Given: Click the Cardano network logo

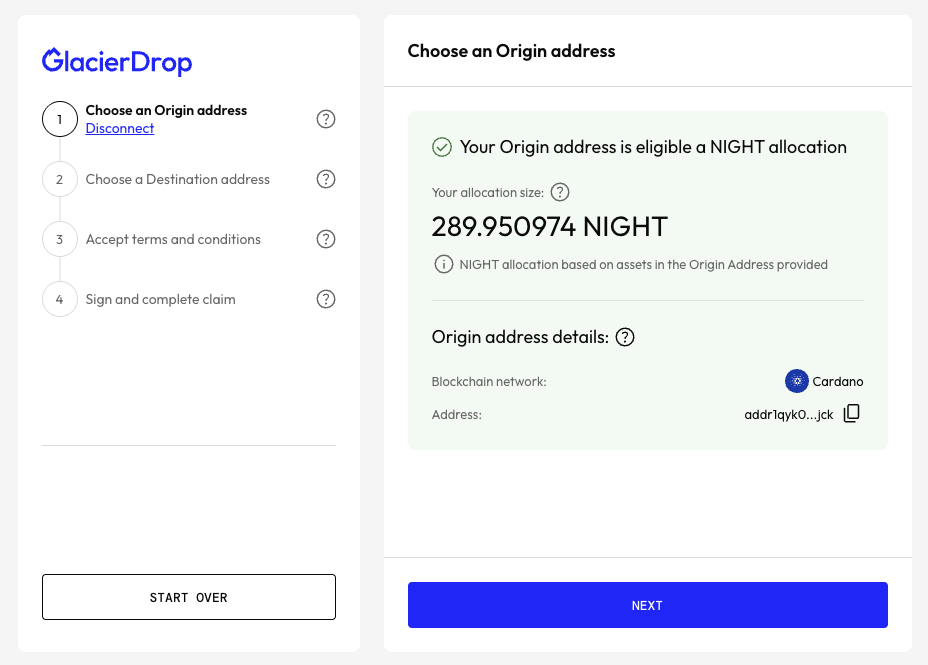Looking at the screenshot, I should point(797,381).
